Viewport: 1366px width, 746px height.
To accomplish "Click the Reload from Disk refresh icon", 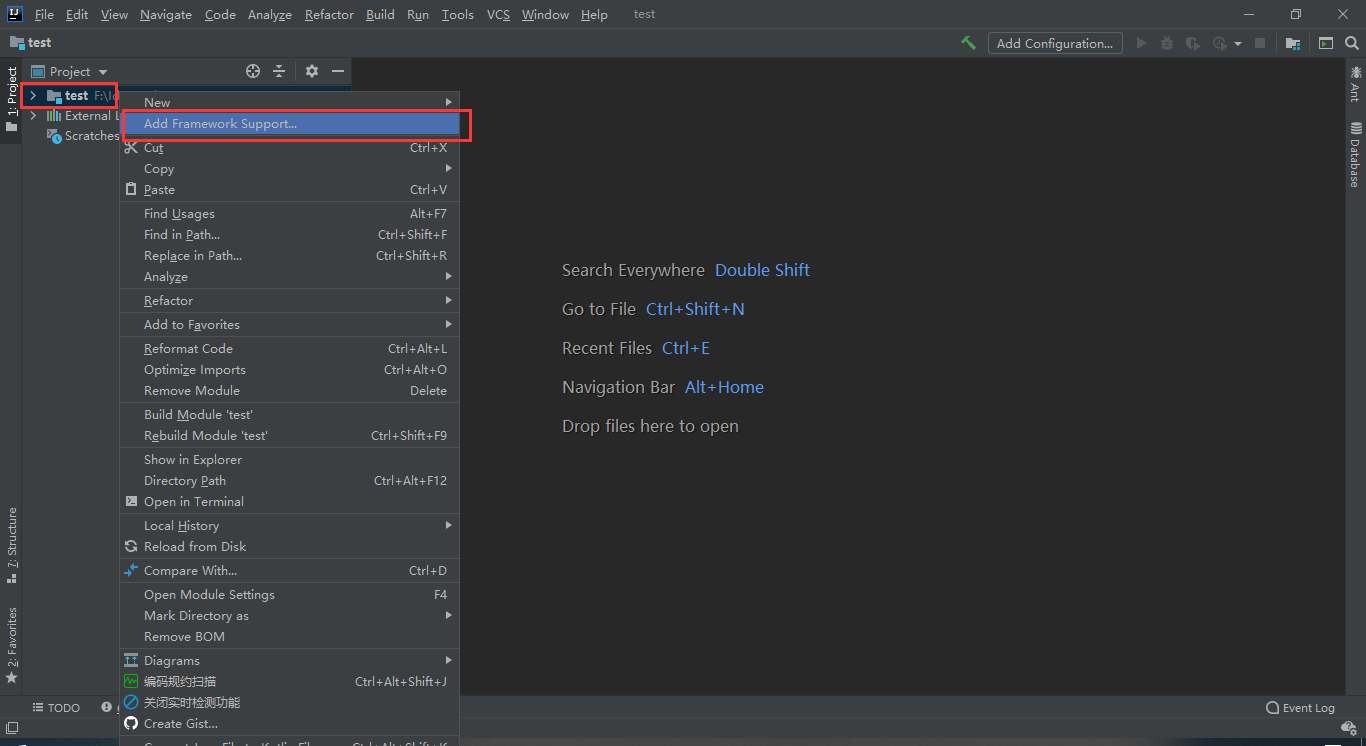I will click(131, 546).
